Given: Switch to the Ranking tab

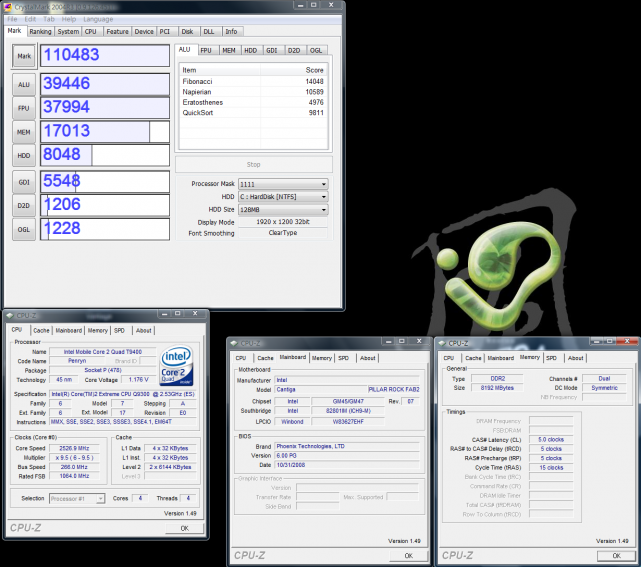Looking at the screenshot, I should [x=40, y=31].
